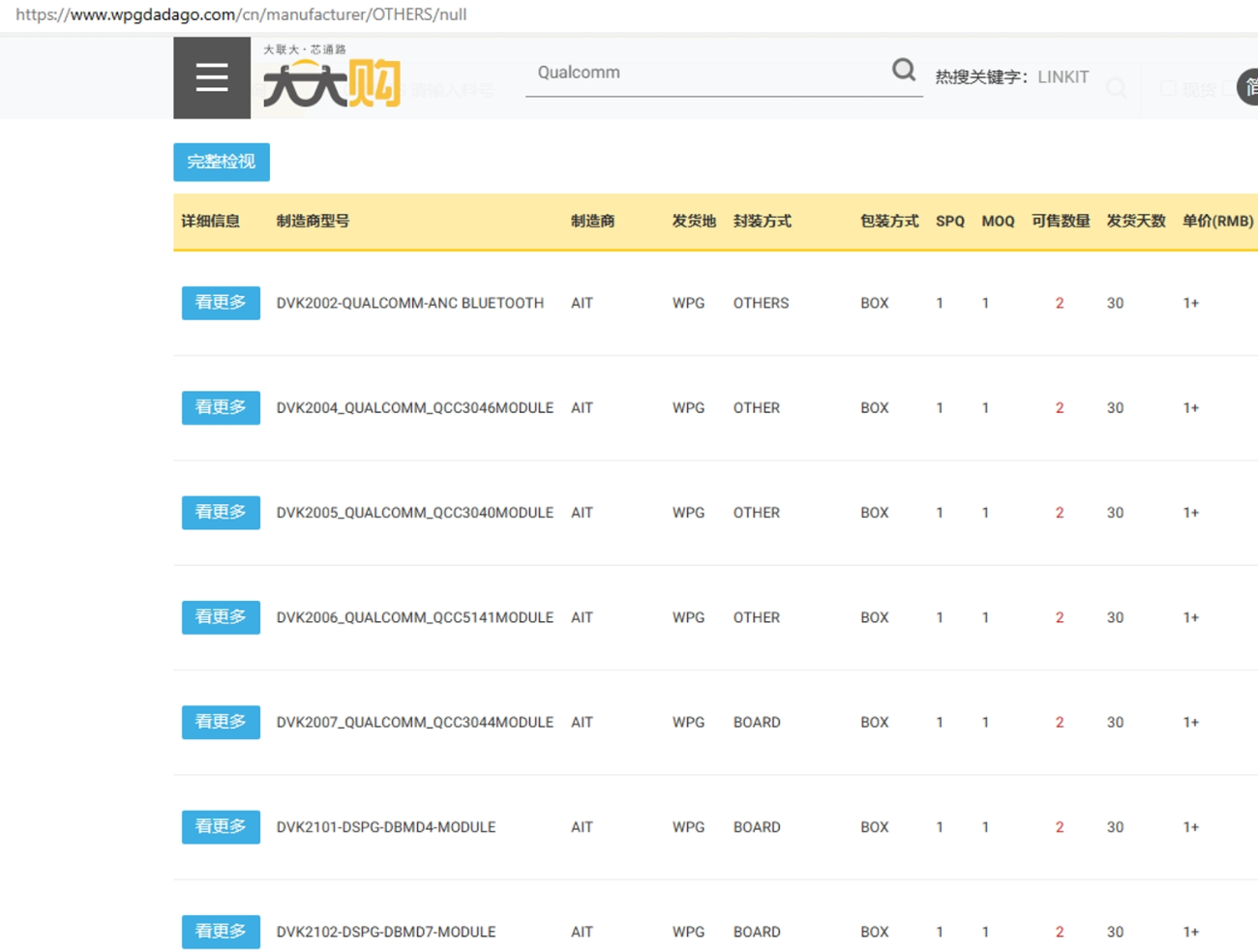The height and width of the screenshot is (952, 1258).
Task: Click 1+ price tier in the DVK2002 row
Action: point(1190,304)
